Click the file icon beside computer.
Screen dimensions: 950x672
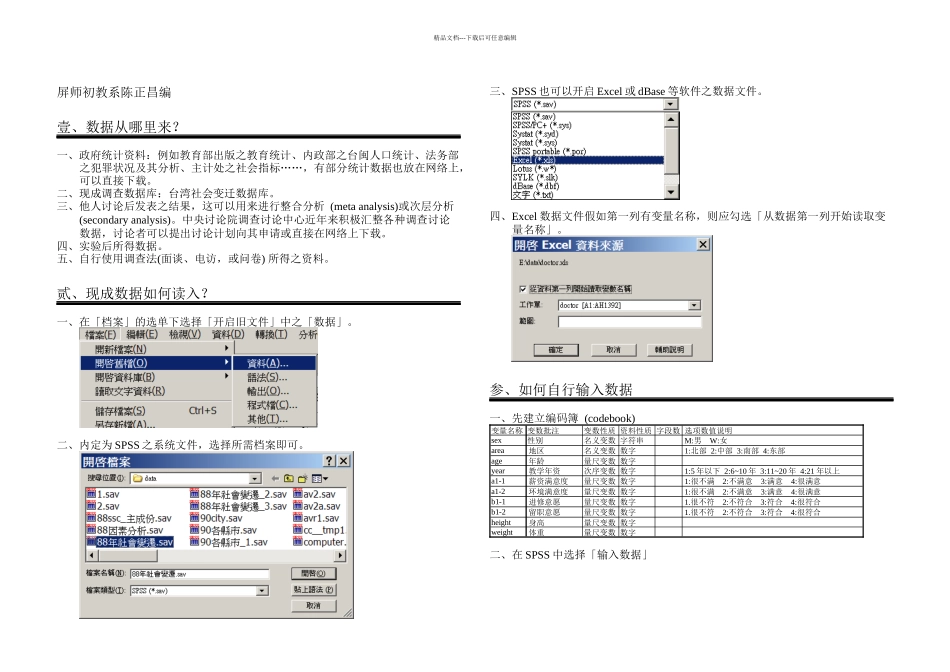[x=297, y=542]
